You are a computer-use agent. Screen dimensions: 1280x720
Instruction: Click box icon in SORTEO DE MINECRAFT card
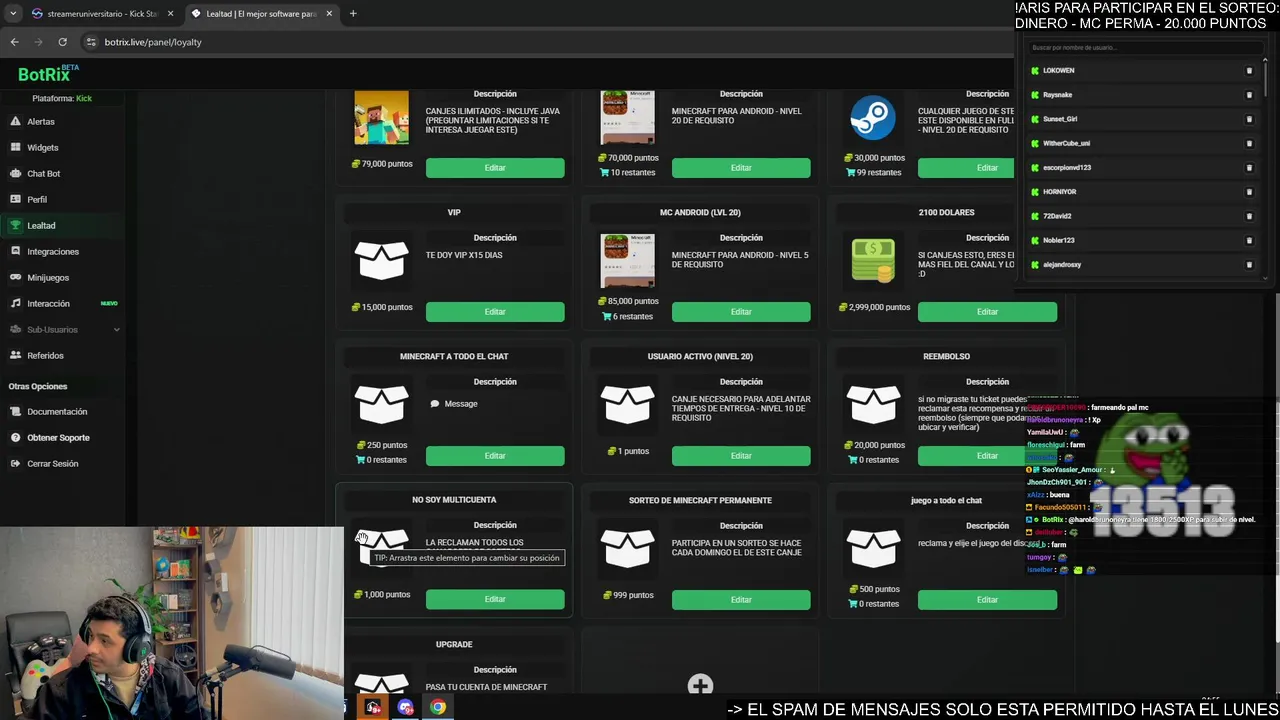point(627,548)
